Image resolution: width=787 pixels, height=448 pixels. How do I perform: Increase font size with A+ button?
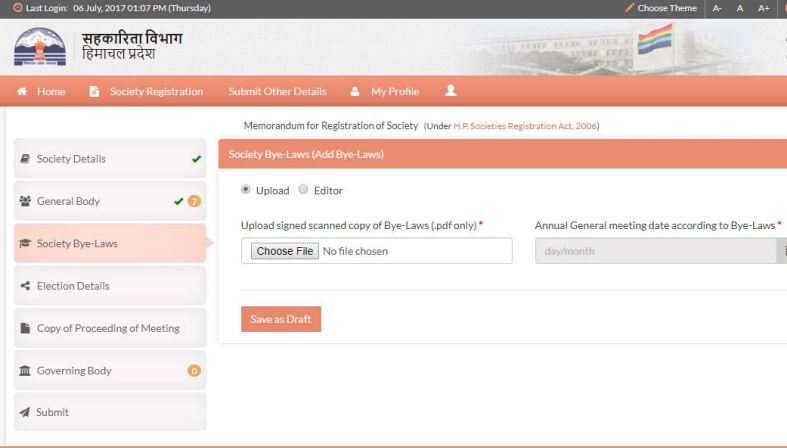pos(763,8)
